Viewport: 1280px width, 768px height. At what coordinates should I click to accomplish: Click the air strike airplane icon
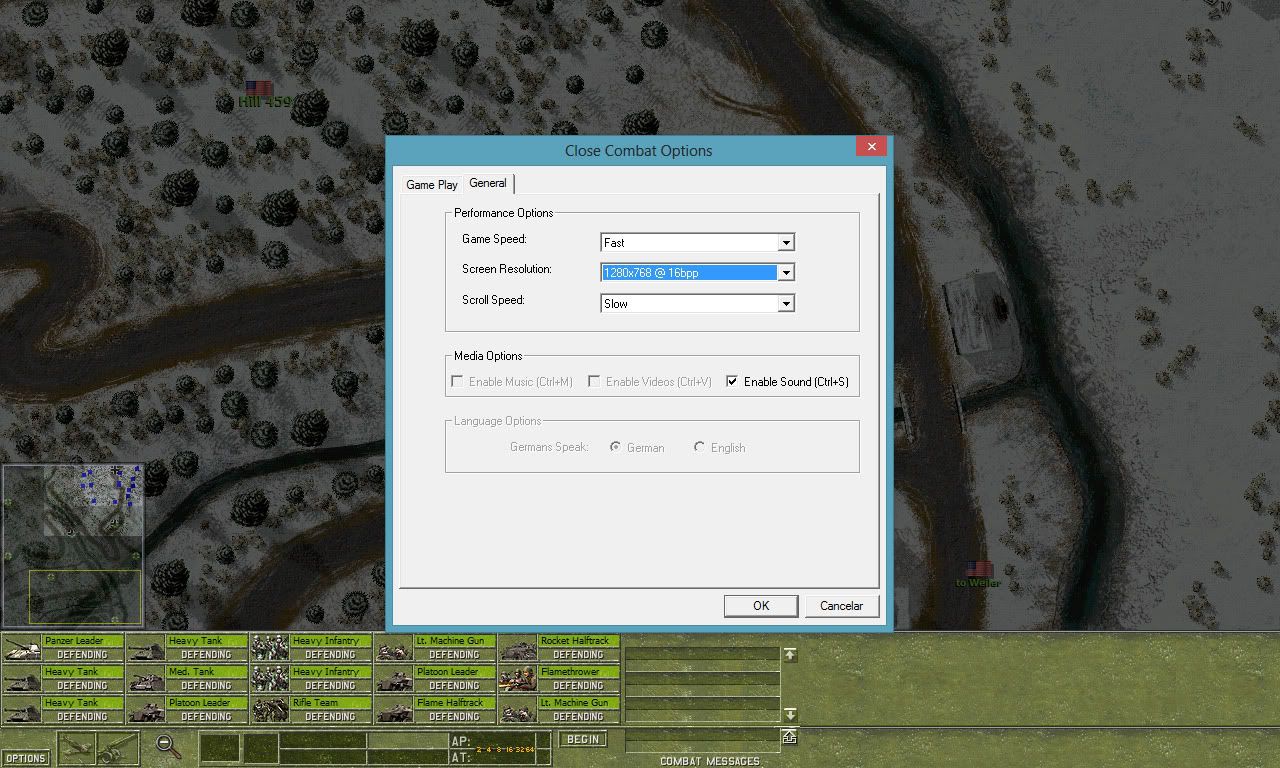click(77, 747)
